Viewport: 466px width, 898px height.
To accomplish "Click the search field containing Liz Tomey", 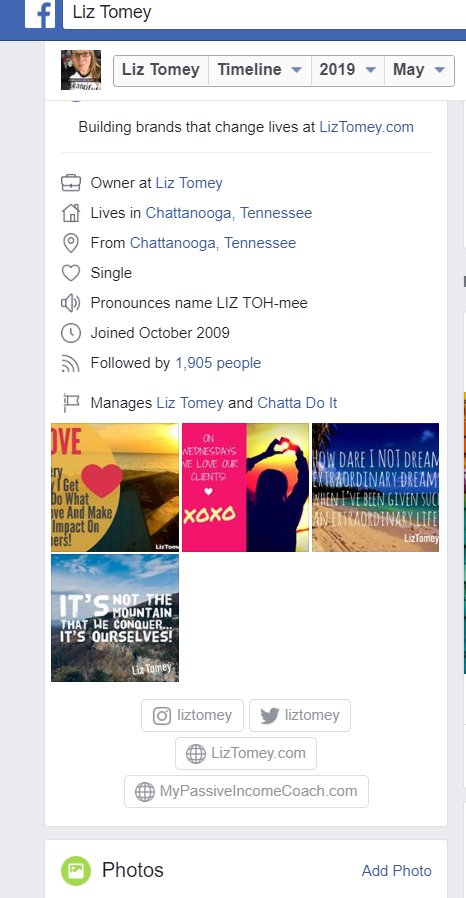I will pos(264,13).
